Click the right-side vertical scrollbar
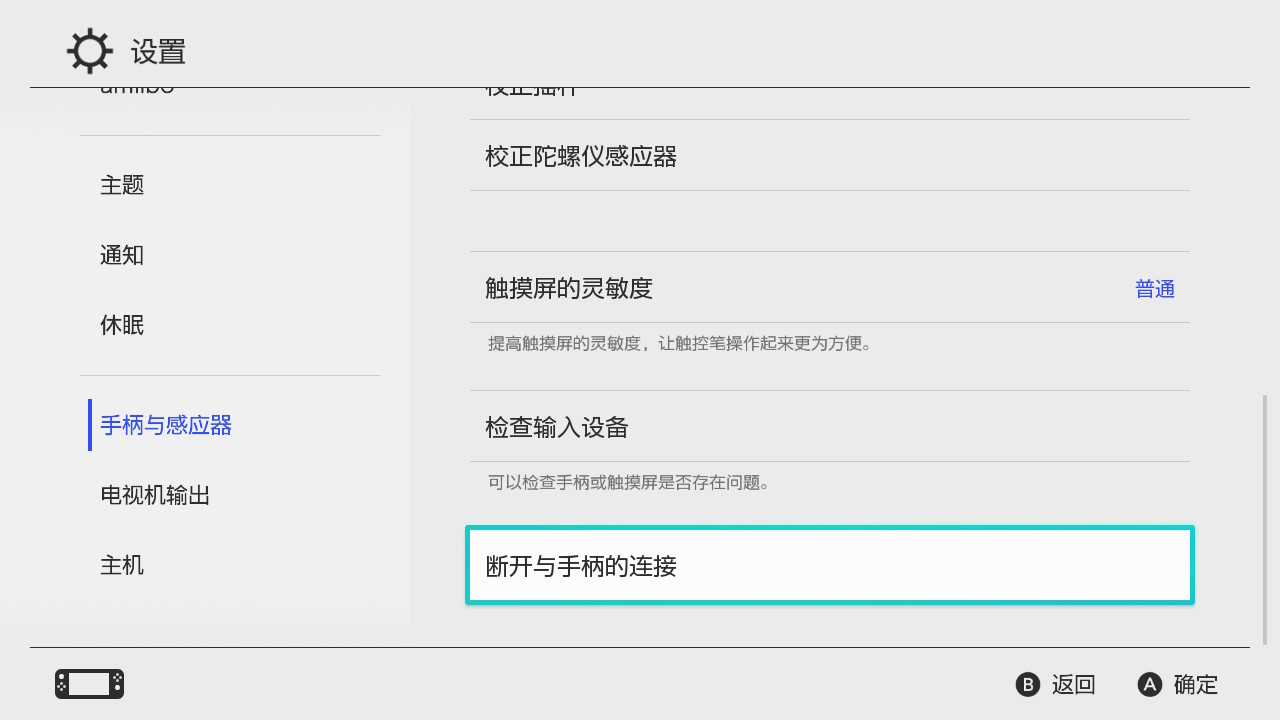The height and width of the screenshot is (720, 1280). tap(1265, 520)
